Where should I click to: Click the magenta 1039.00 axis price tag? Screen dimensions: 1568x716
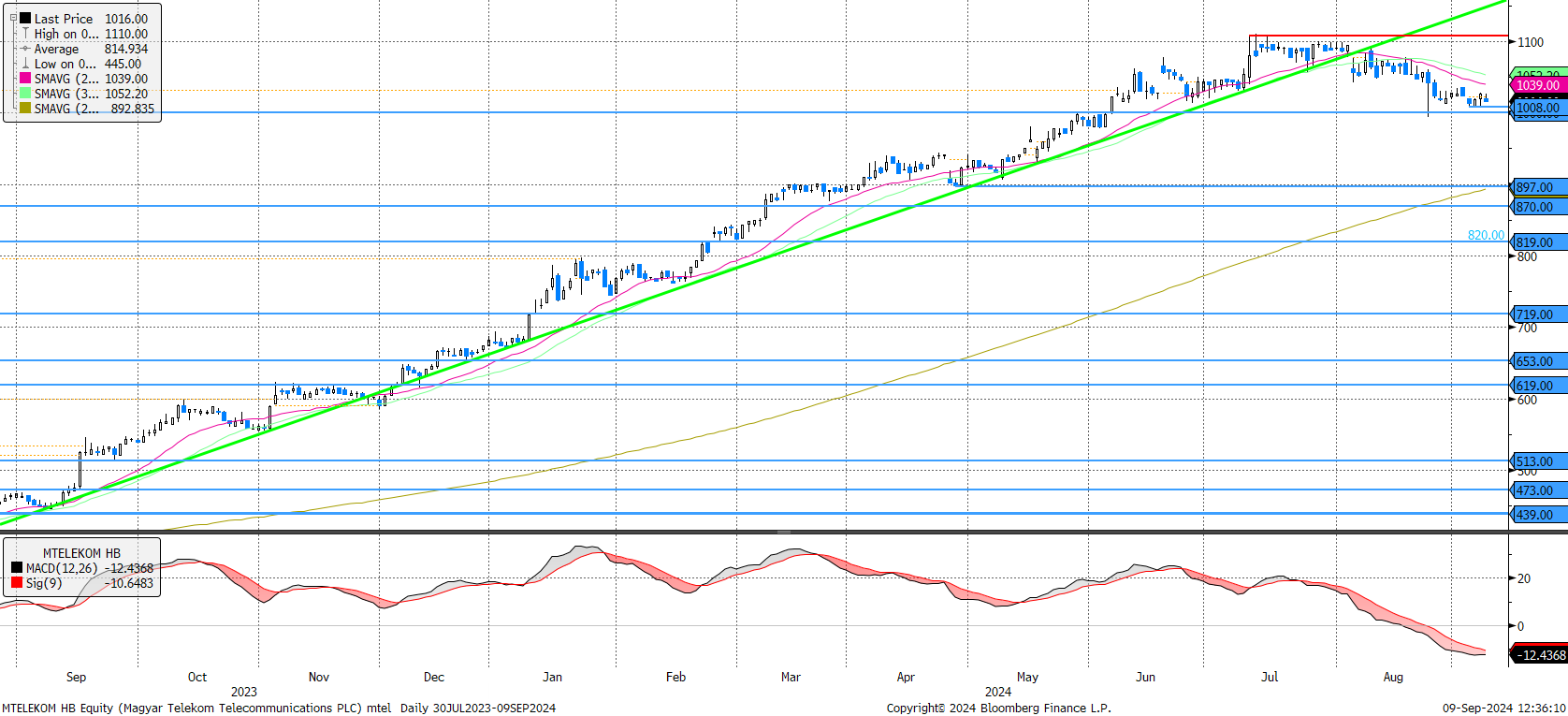pyautogui.click(x=1539, y=85)
